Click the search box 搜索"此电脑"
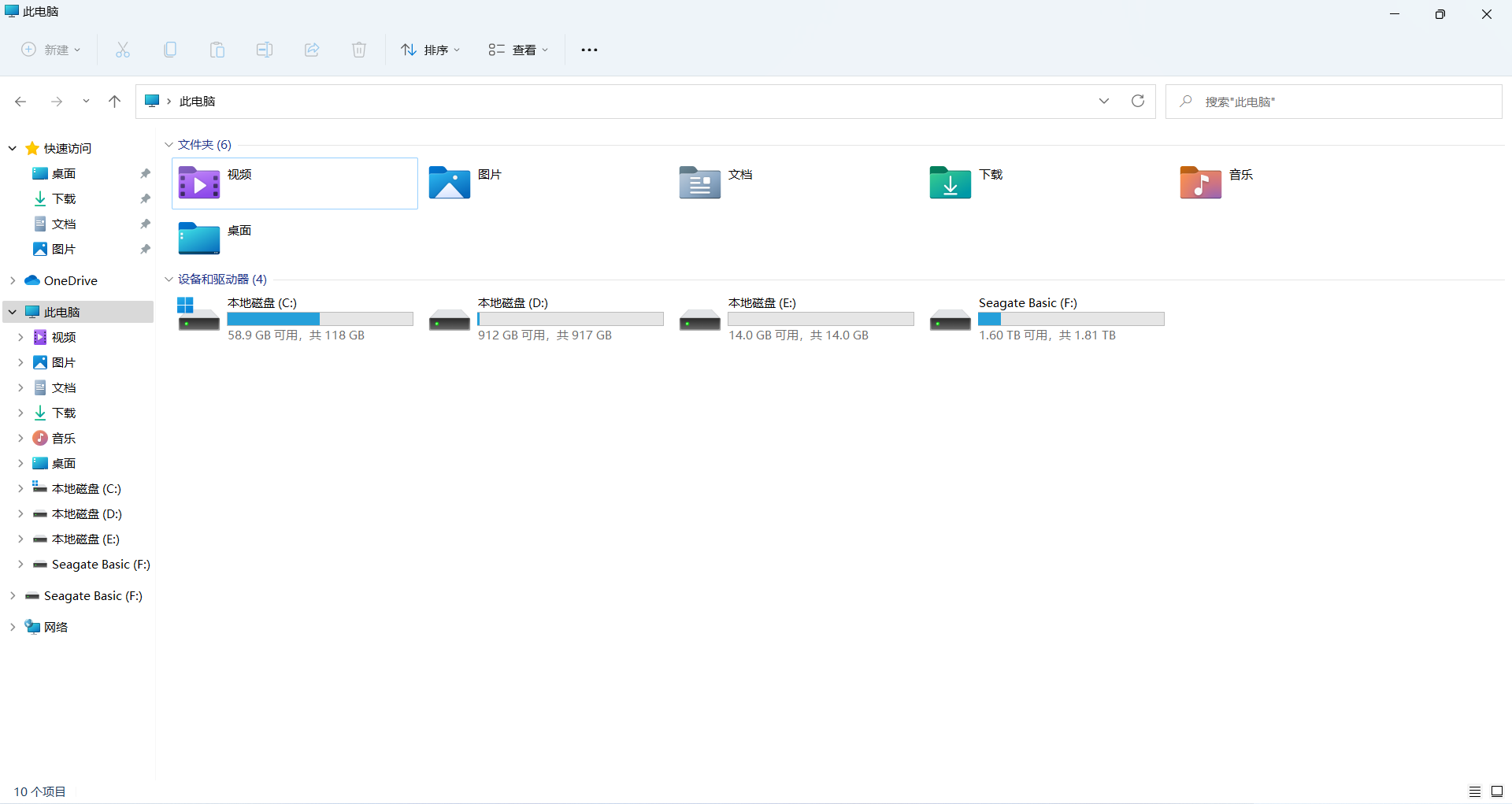The height and width of the screenshot is (804, 1512). pos(1334,102)
